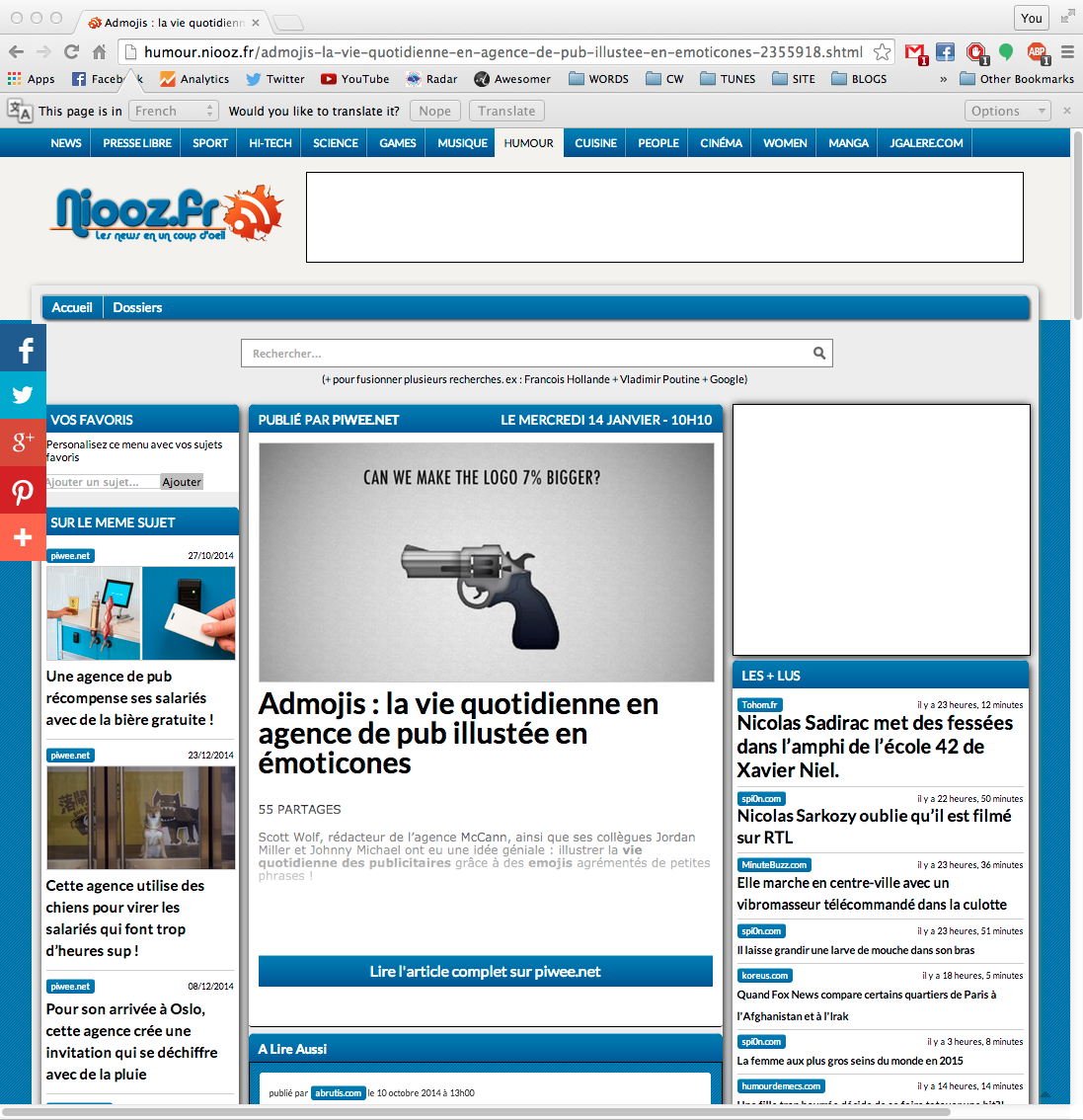
Task: Open the Apps bookmarks shortcut
Action: (x=31, y=79)
